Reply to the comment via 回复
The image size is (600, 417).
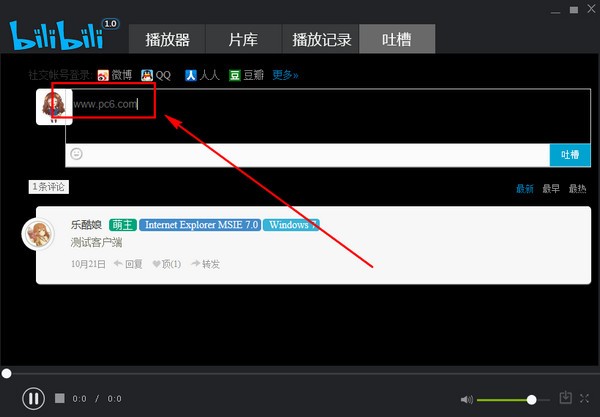(129, 264)
